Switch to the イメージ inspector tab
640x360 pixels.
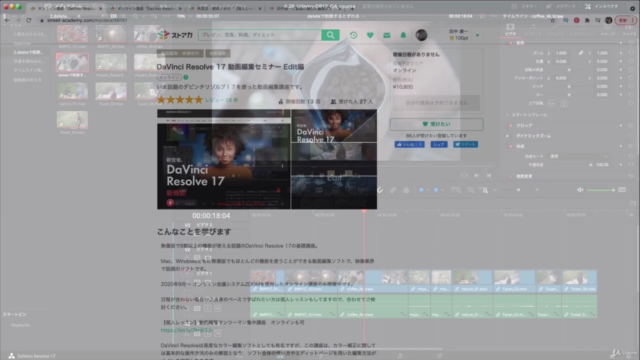tap(608, 30)
